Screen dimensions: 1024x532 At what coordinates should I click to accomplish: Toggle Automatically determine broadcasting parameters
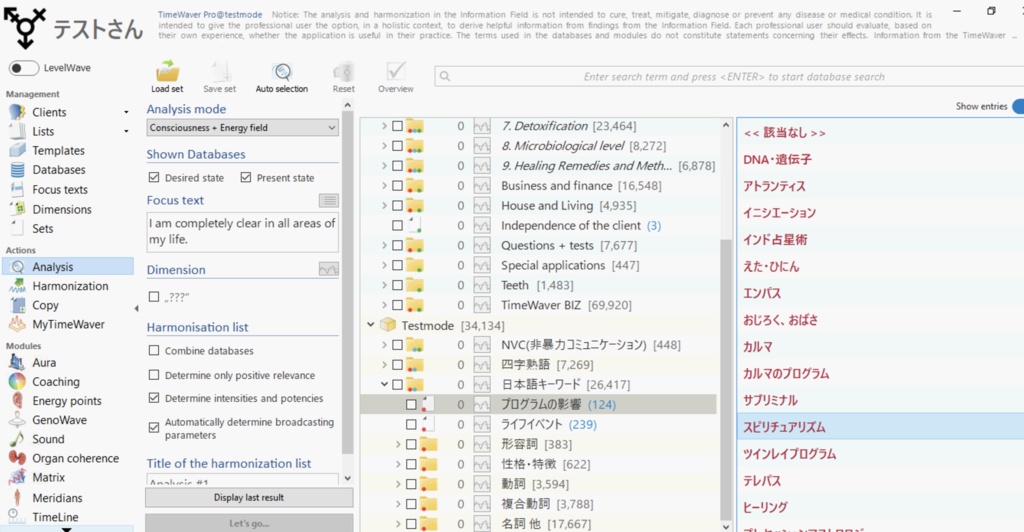point(154,428)
